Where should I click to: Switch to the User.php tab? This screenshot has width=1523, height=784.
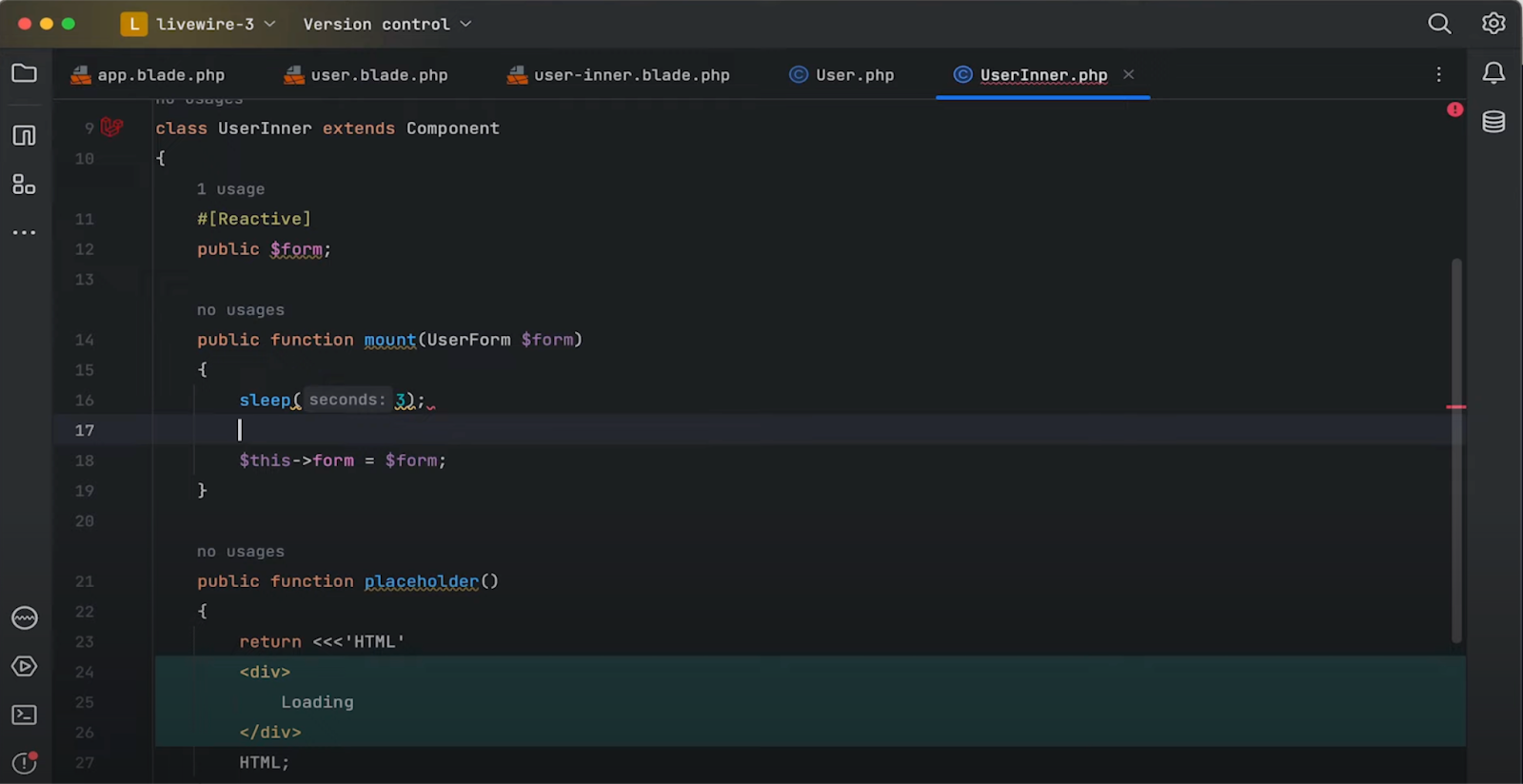(841, 75)
